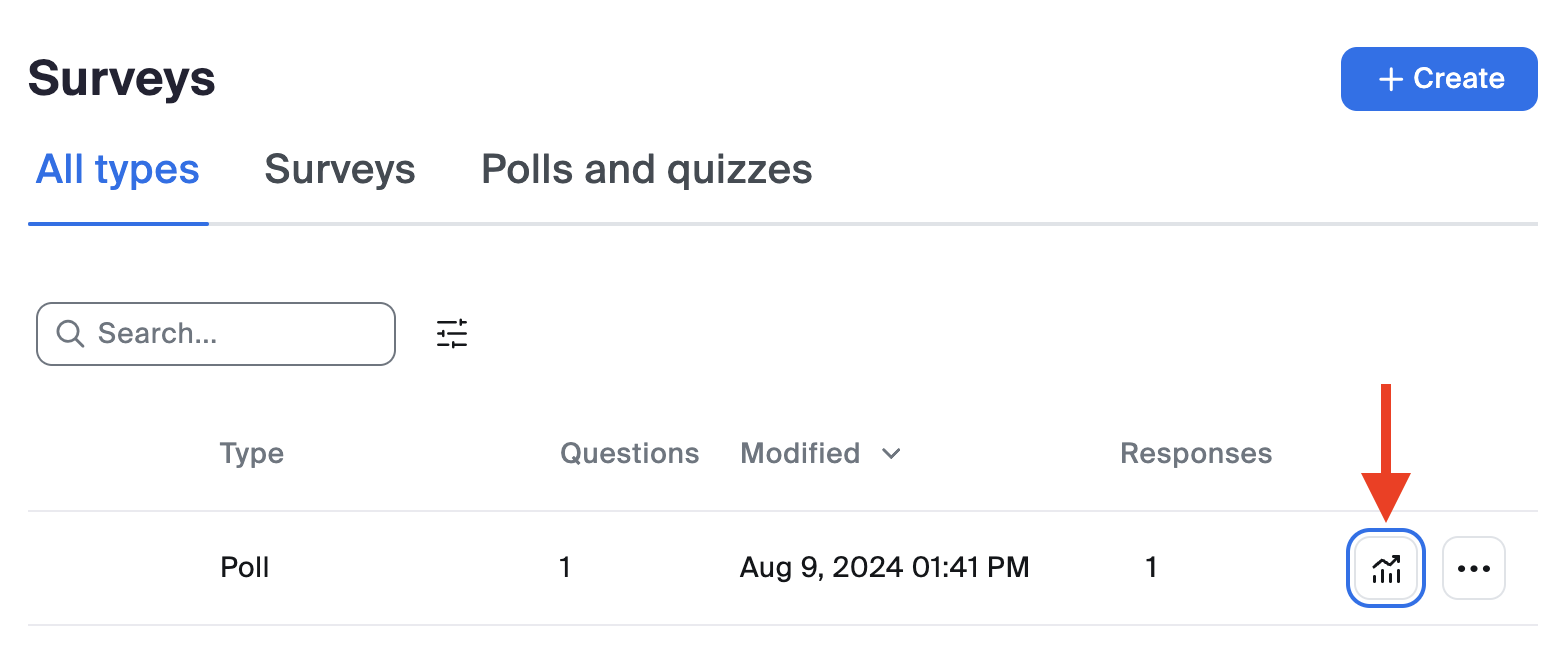This screenshot has height=654, width=1562.
Task: Click the Responses column header
Action: (x=1196, y=454)
